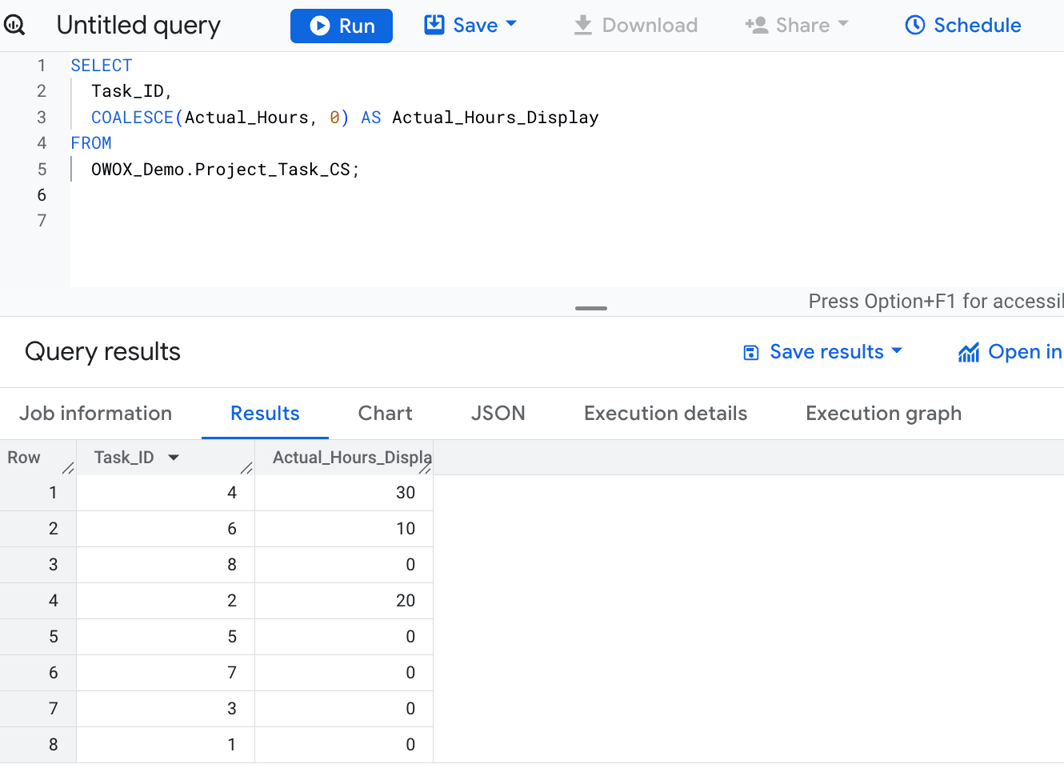Click the Task_ID column resize handle
Viewport: 1064px width, 768px height.
tap(246, 467)
